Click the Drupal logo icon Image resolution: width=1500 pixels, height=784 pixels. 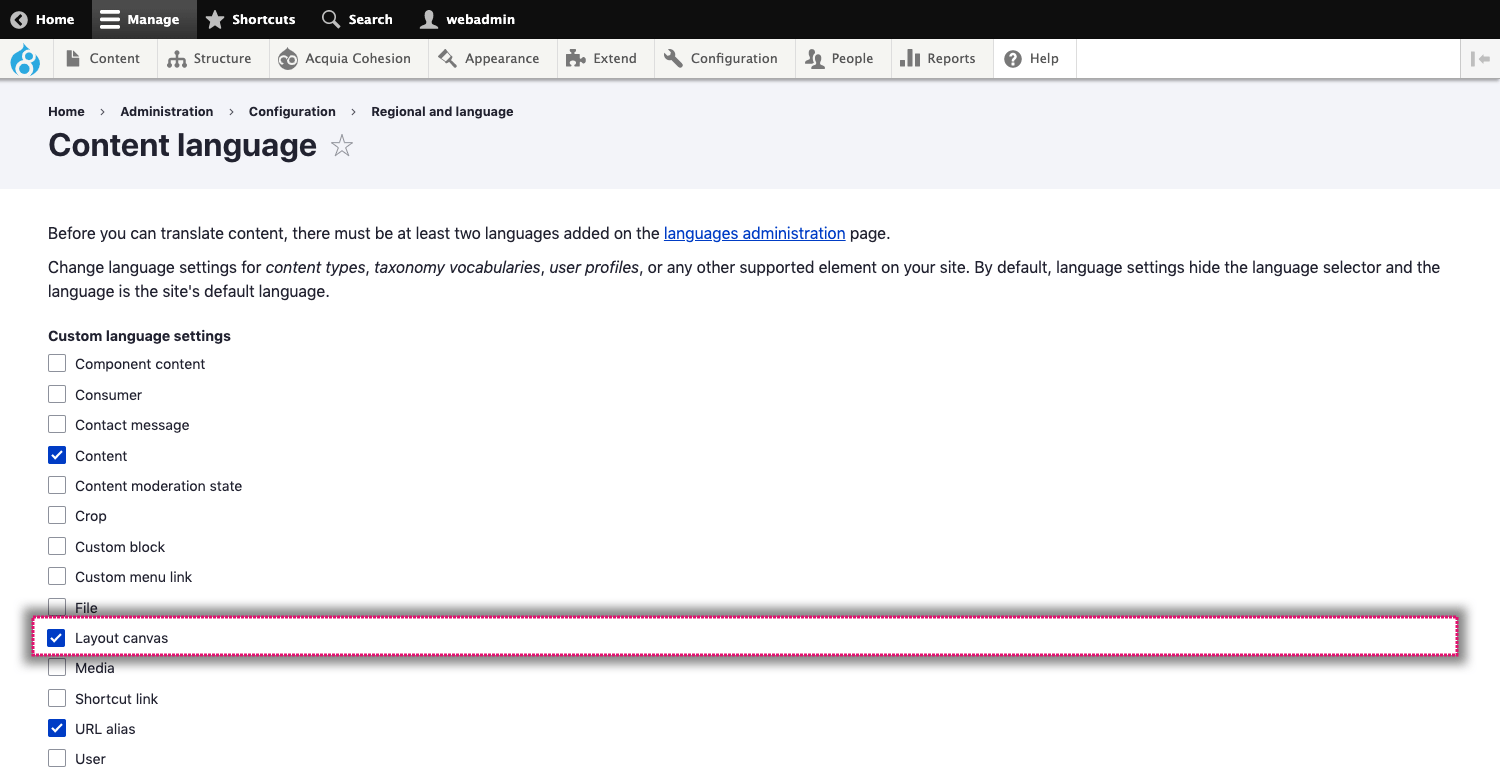point(25,59)
